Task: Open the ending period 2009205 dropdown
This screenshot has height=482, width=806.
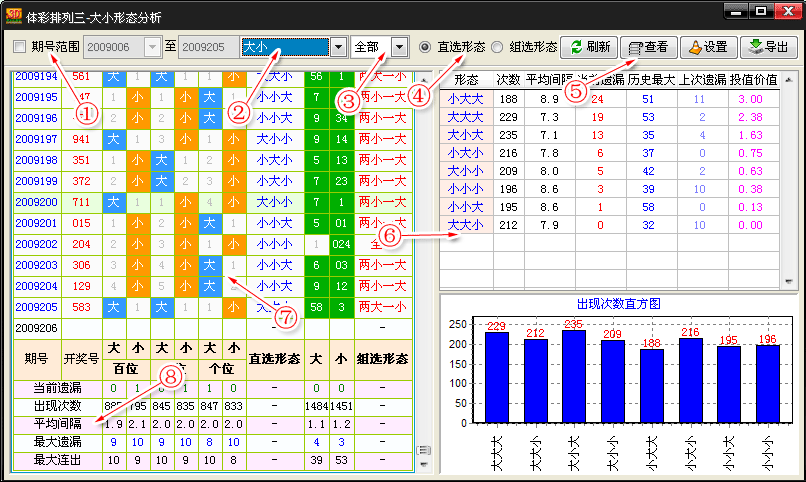Action: [x=231, y=47]
